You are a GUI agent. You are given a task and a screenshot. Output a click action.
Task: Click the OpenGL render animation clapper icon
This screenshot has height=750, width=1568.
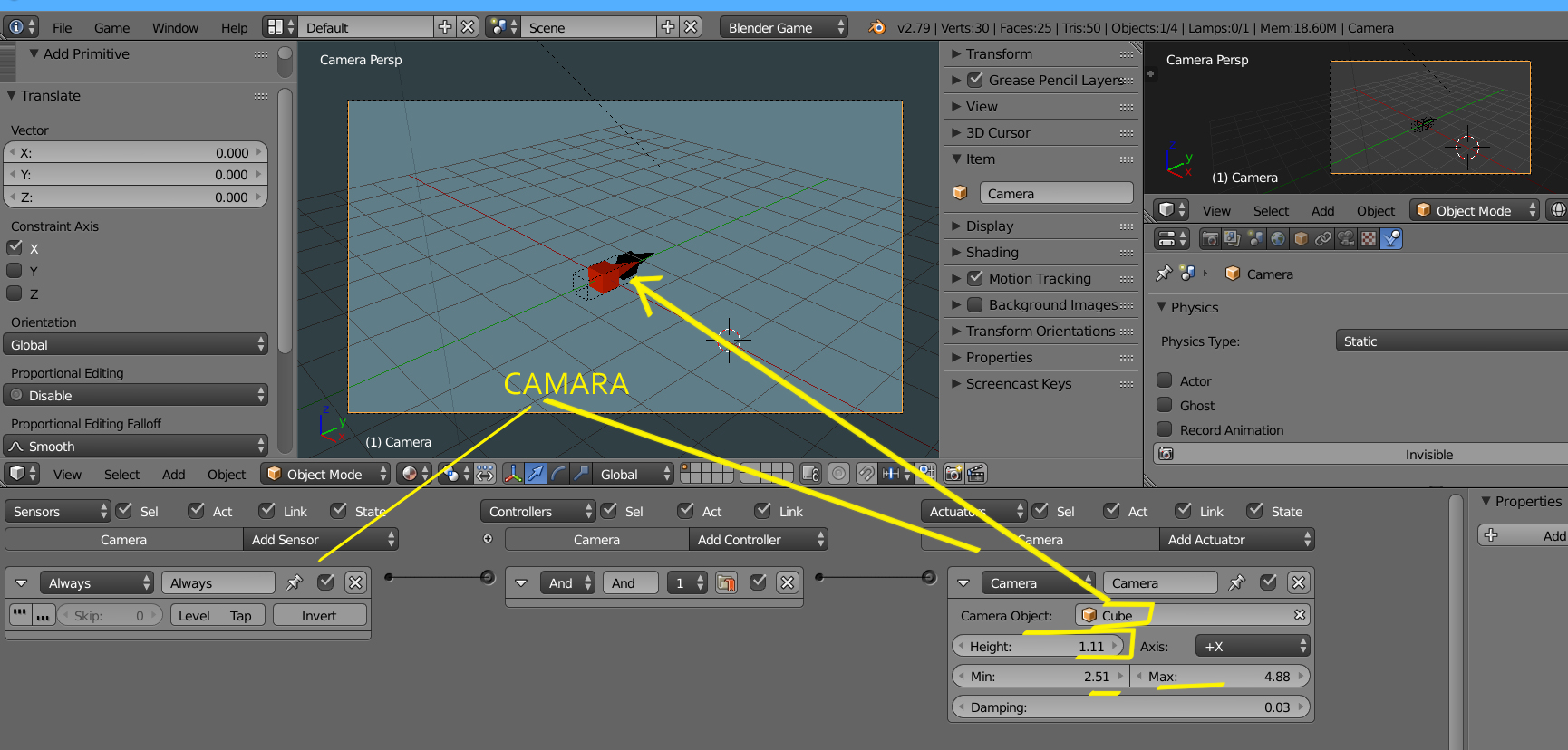click(976, 473)
